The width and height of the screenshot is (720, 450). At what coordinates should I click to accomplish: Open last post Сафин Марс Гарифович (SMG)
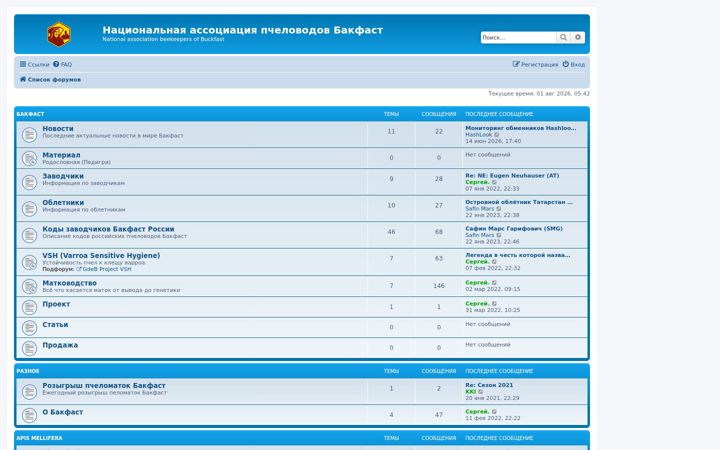pyautogui.click(x=514, y=228)
